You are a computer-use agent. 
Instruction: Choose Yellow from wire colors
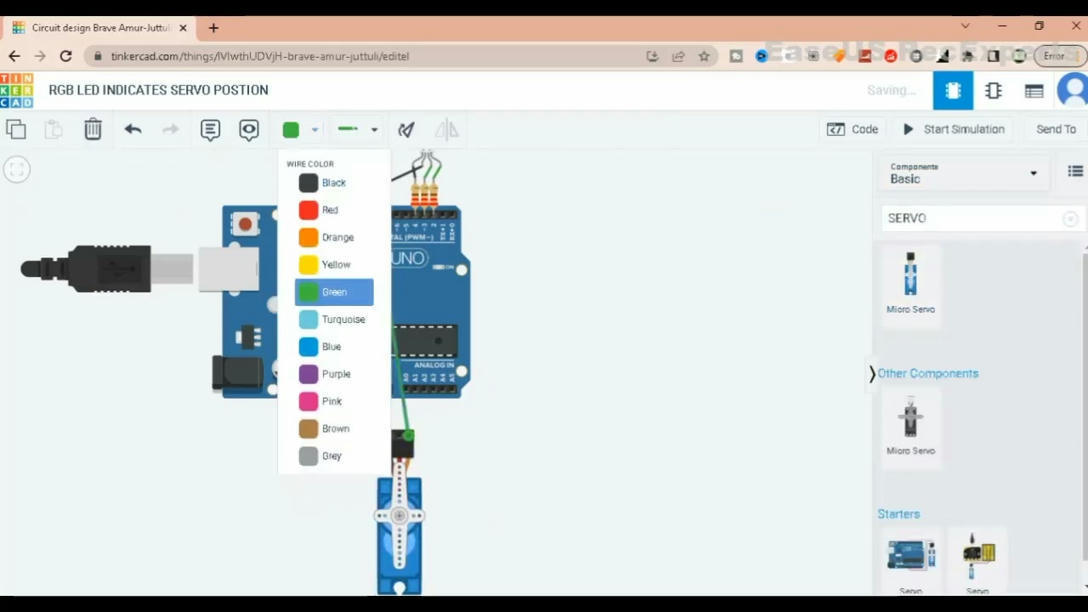334,264
